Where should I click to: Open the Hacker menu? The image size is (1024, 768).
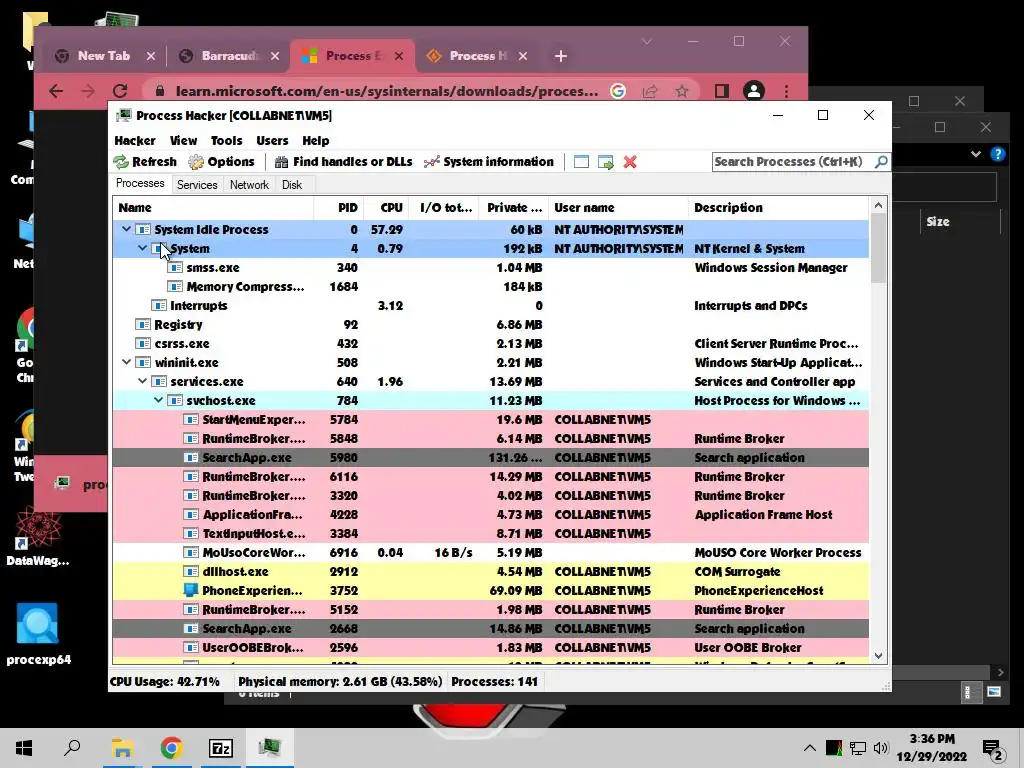(135, 140)
